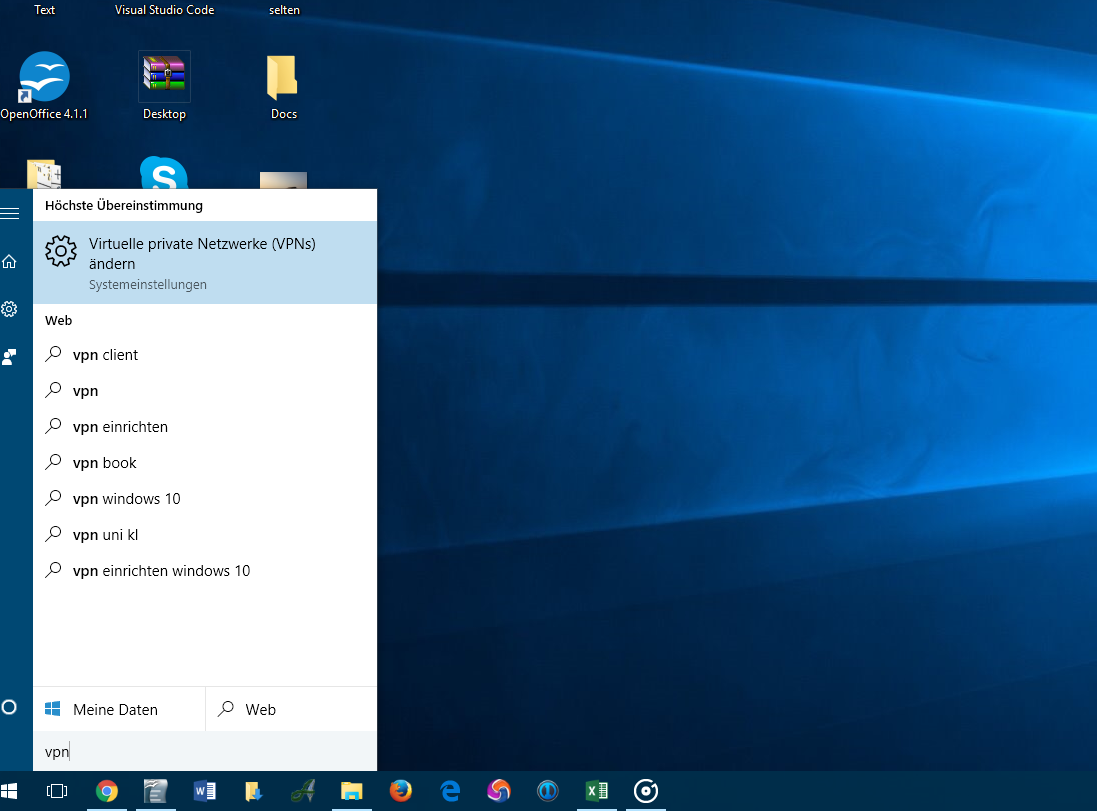
Task: Open the OpenOffice 4.1.1 desktop shortcut
Action: coord(44,86)
